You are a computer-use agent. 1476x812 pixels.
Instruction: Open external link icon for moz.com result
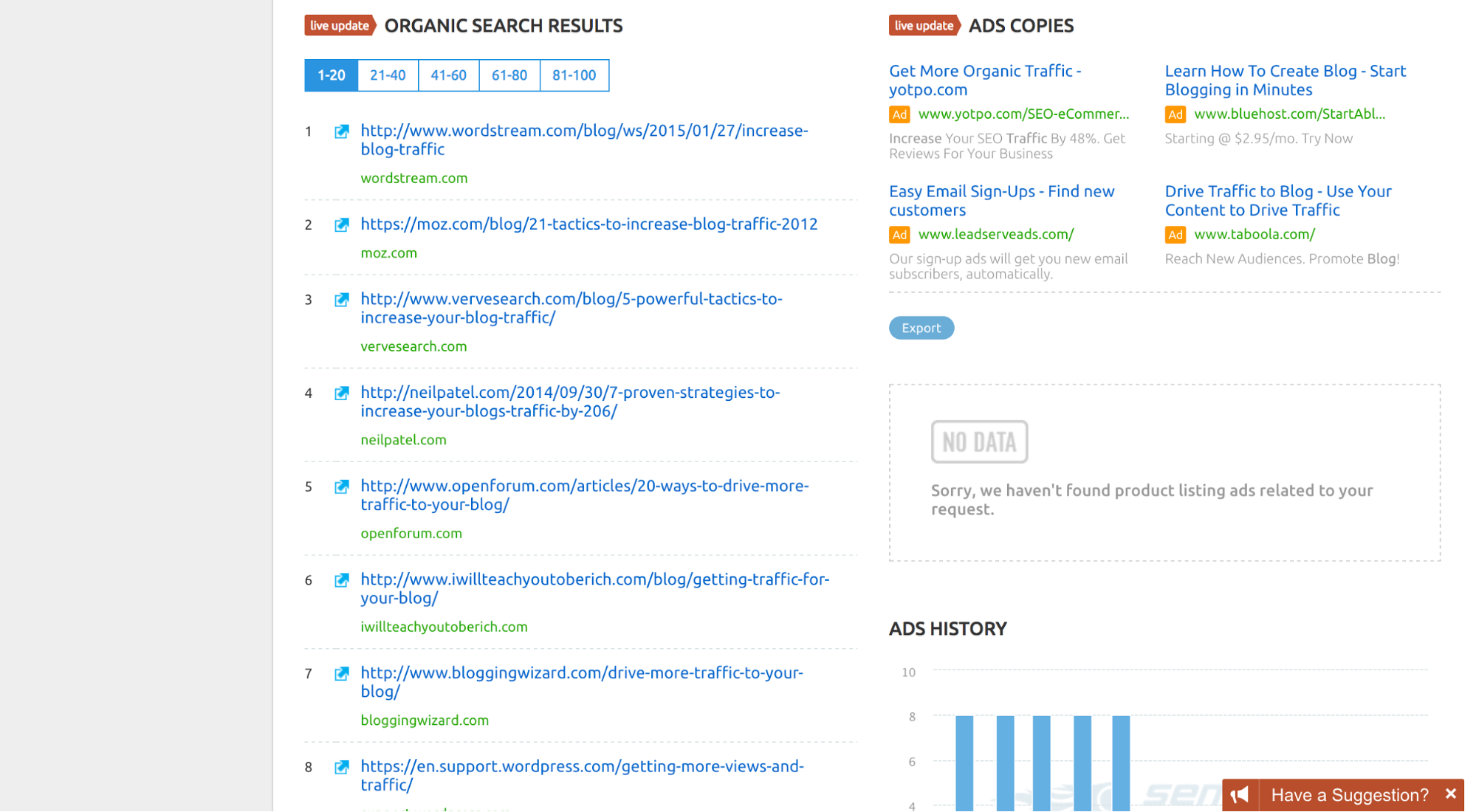click(341, 224)
